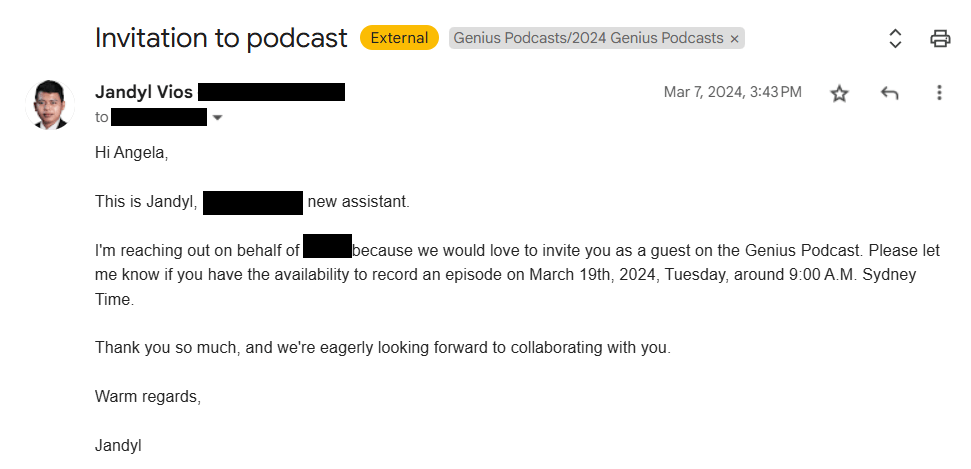Open the three-dot more options menu
This screenshot has height=469, width=971.
[939, 93]
